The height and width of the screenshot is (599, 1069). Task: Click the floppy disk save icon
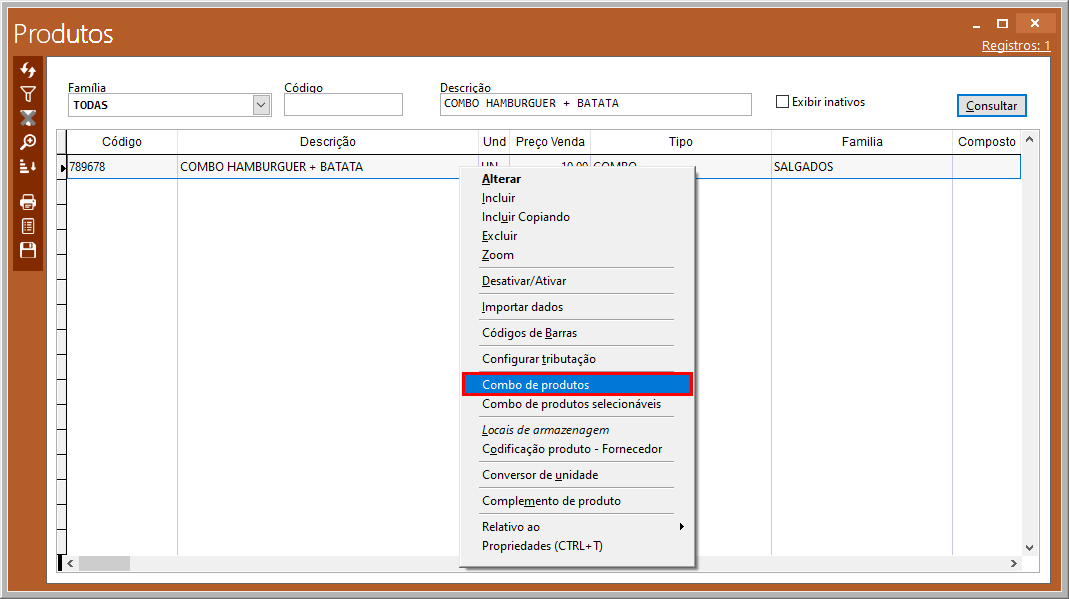click(28, 250)
